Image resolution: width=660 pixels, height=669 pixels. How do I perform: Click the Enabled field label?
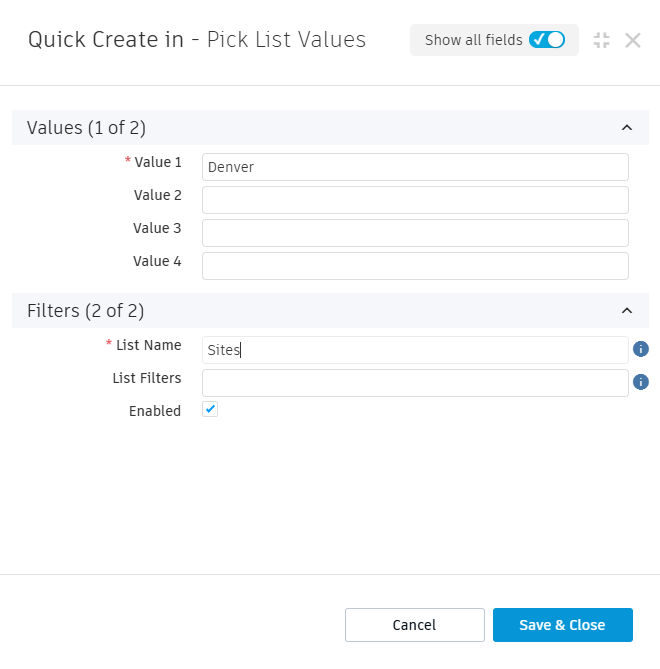[155, 411]
